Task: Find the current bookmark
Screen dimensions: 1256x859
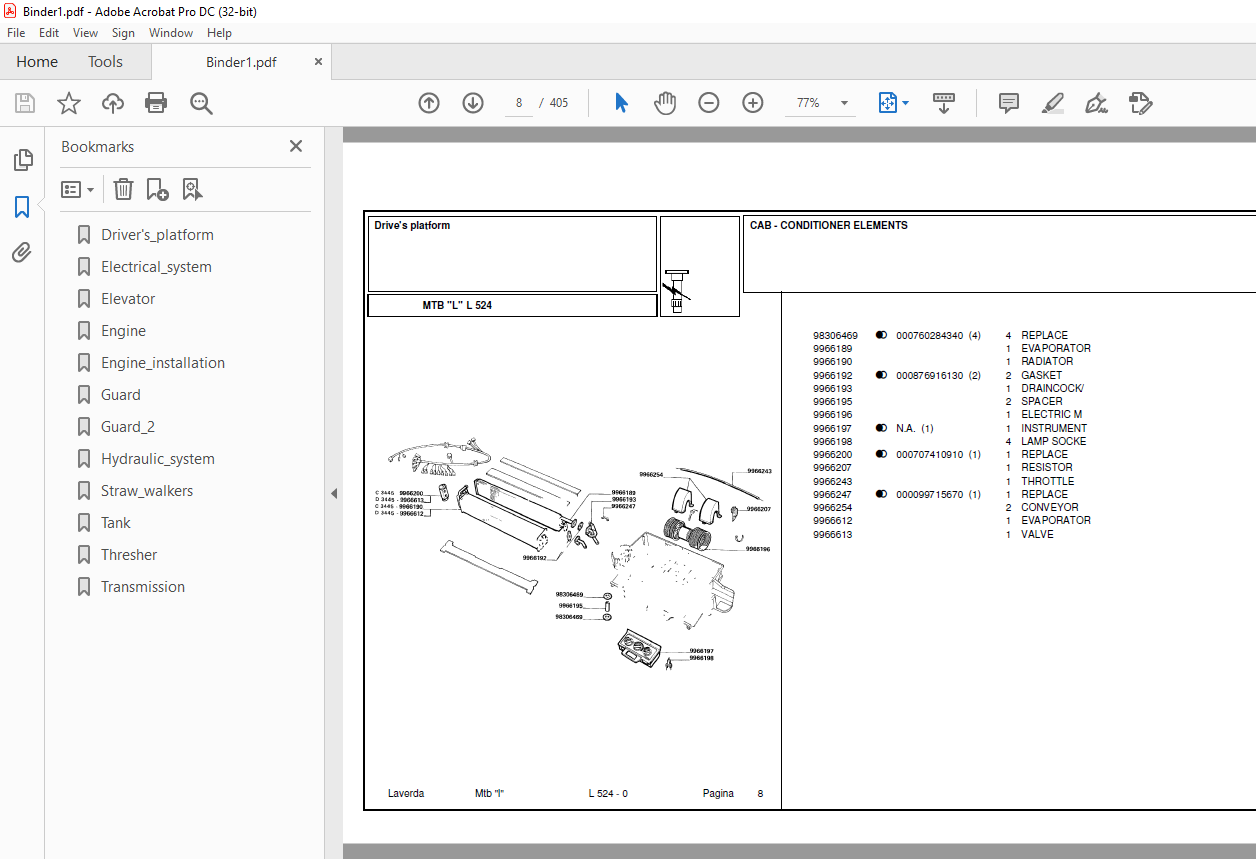Action: [x=192, y=189]
